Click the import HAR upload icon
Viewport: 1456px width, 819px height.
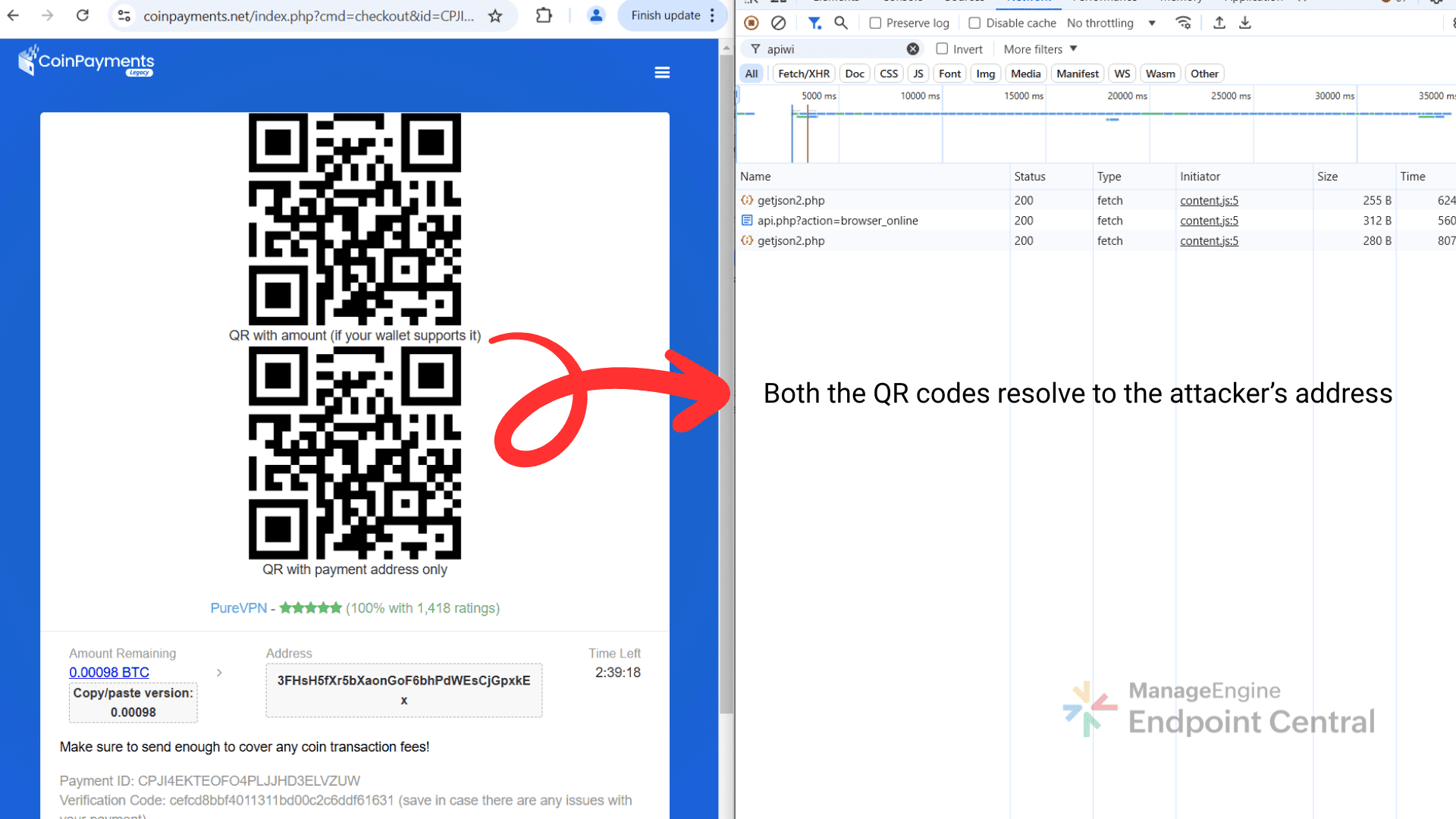(x=1219, y=23)
